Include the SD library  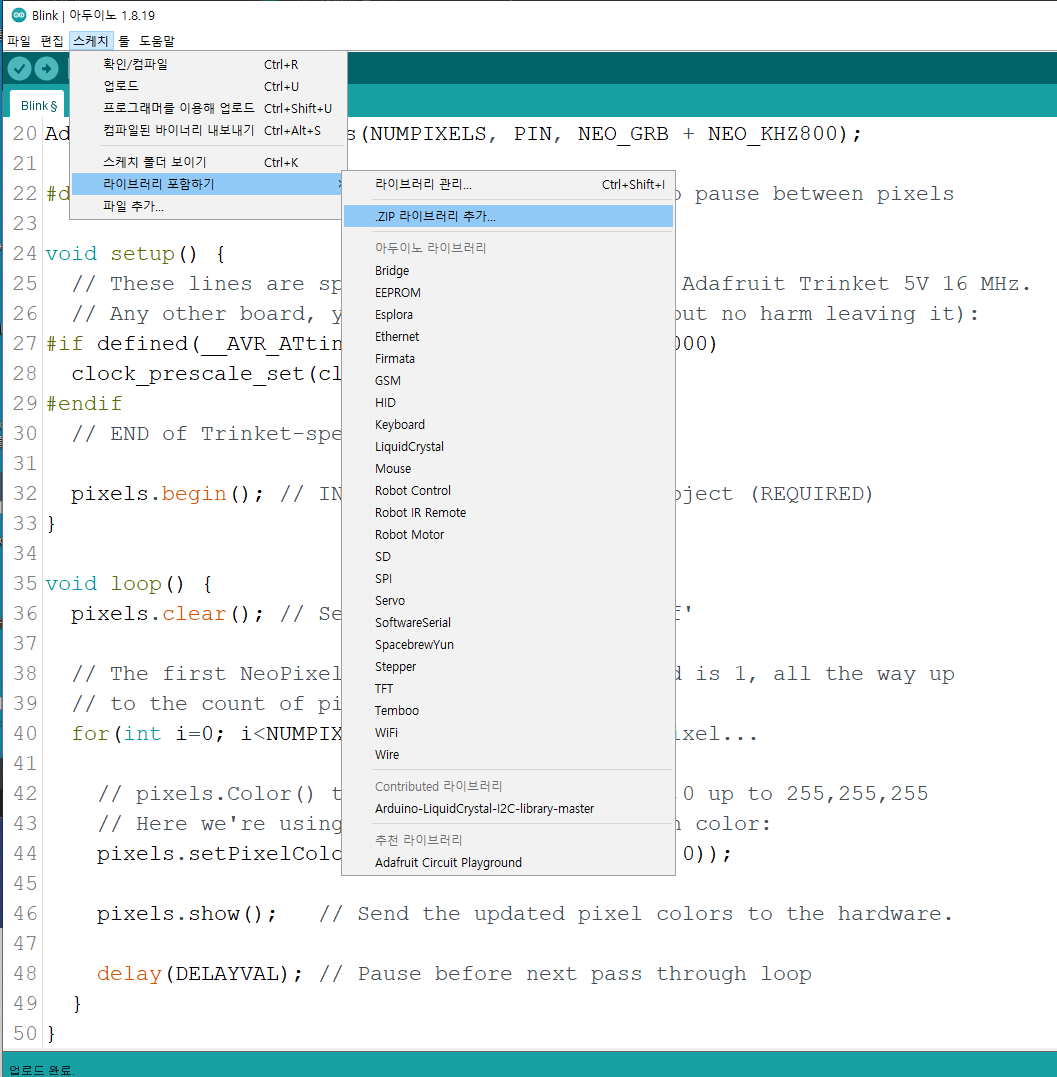point(508,556)
